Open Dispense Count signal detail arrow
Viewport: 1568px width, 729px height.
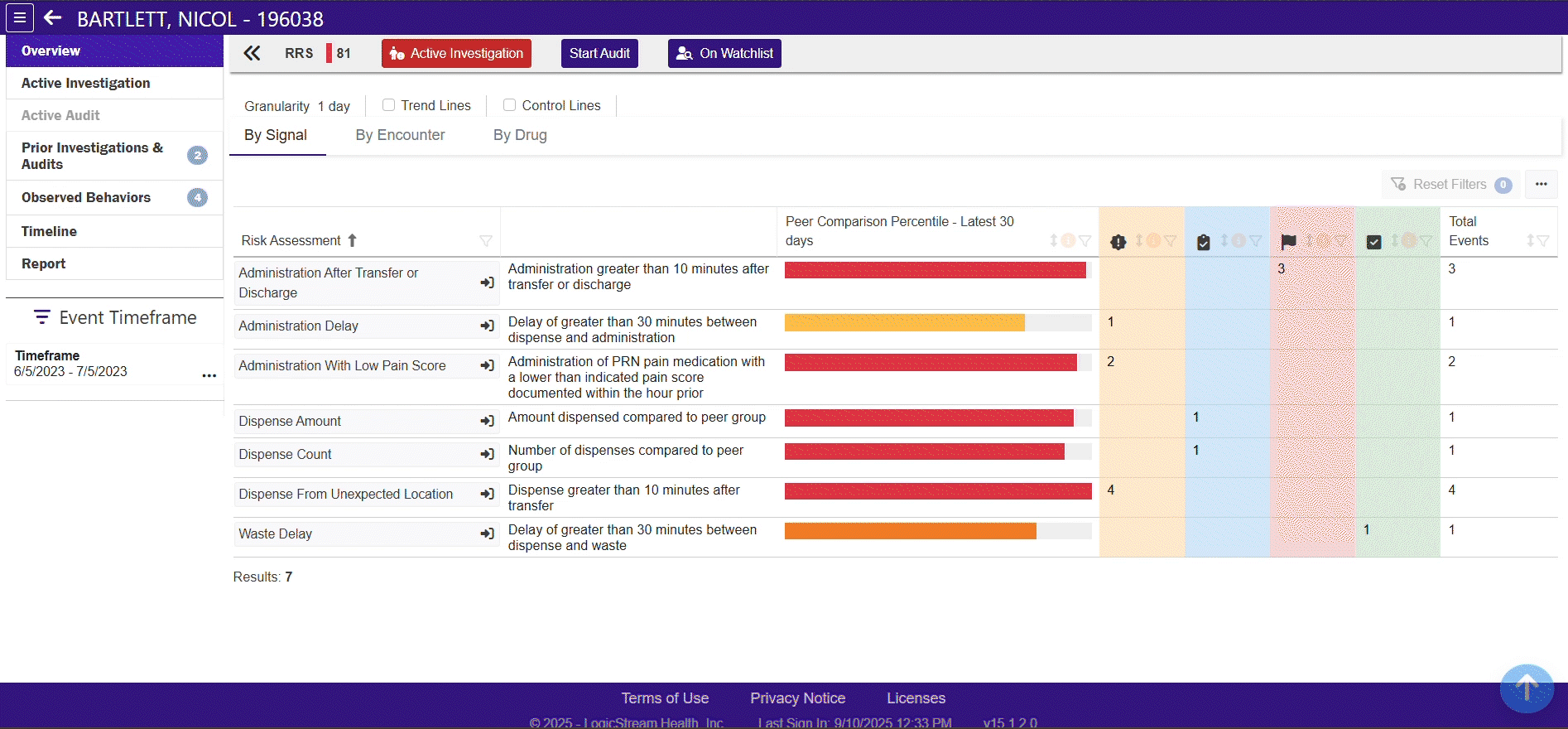point(487,455)
